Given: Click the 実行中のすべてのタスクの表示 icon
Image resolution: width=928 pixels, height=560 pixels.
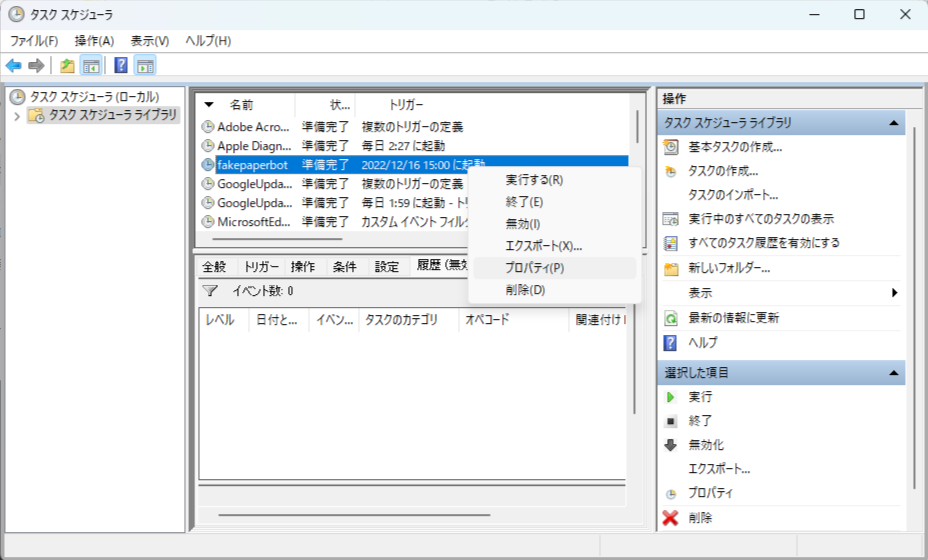Looking at the screenshot, I should 671,219.
